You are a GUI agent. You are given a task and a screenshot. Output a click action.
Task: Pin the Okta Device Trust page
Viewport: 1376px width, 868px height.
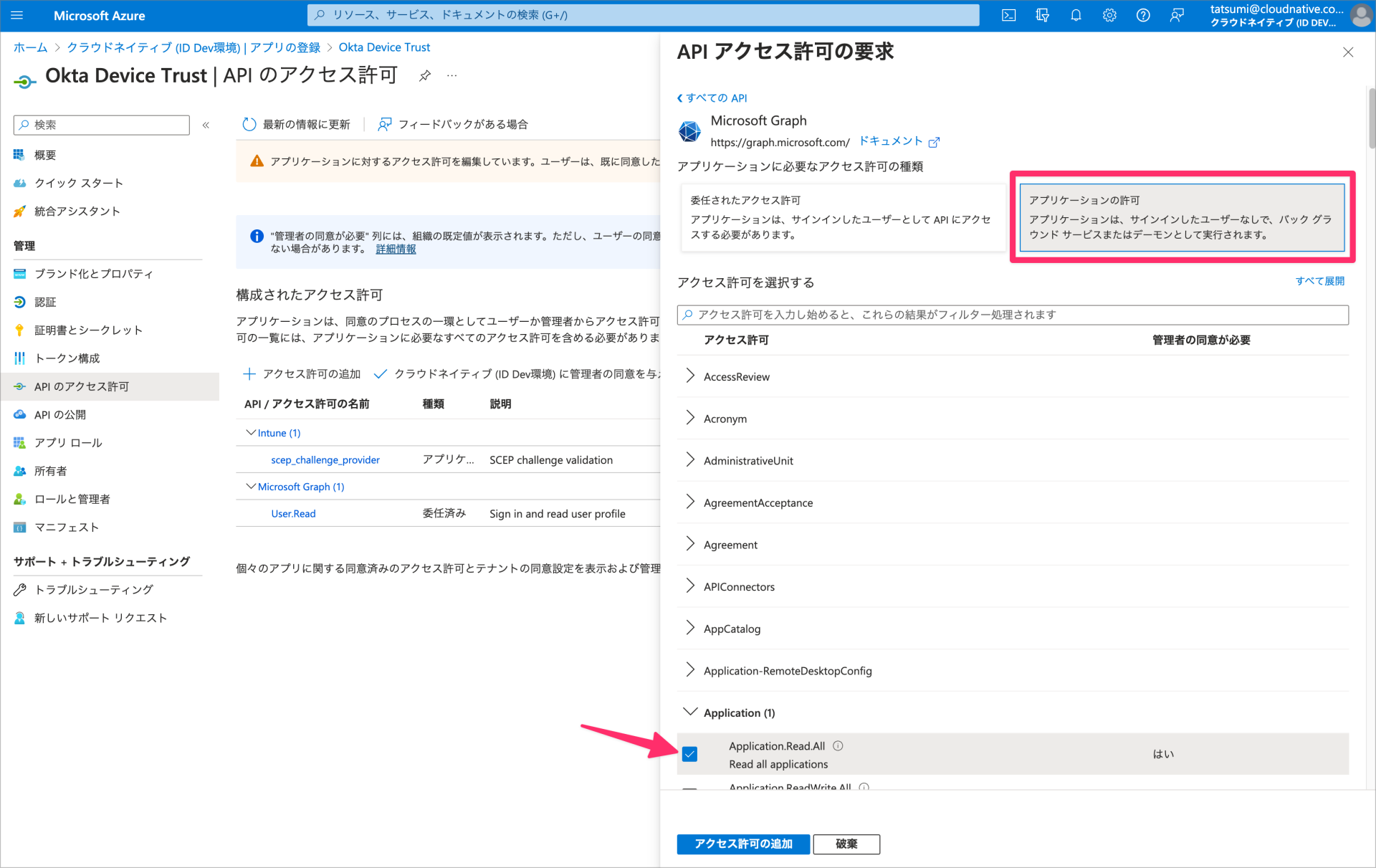pyautogui.click(x=424, y=75)
